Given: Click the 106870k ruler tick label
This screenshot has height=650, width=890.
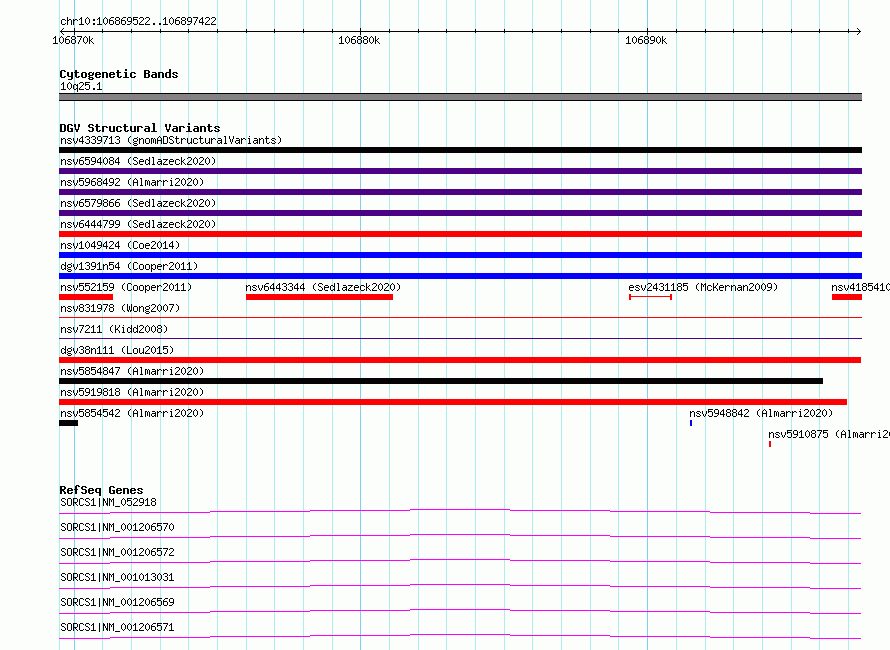Looking at the screenshot, I should tap(73, 40).
